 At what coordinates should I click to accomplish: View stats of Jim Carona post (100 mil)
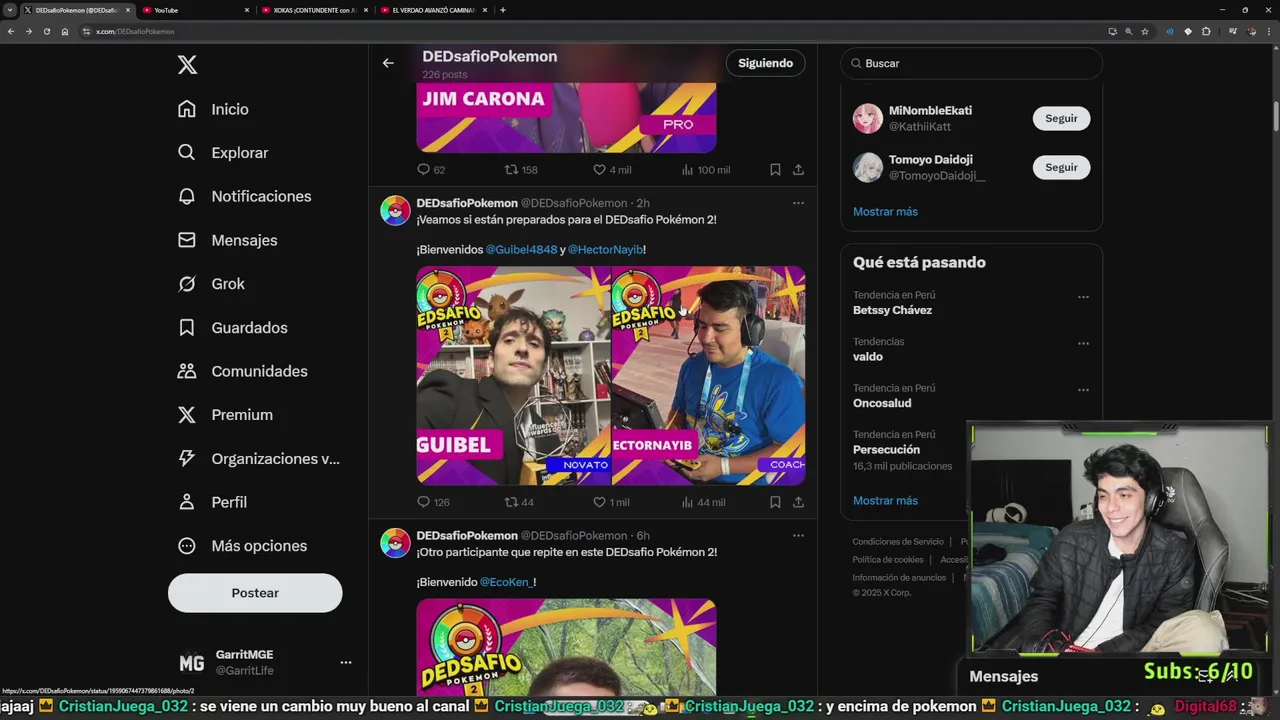(705, 170)
